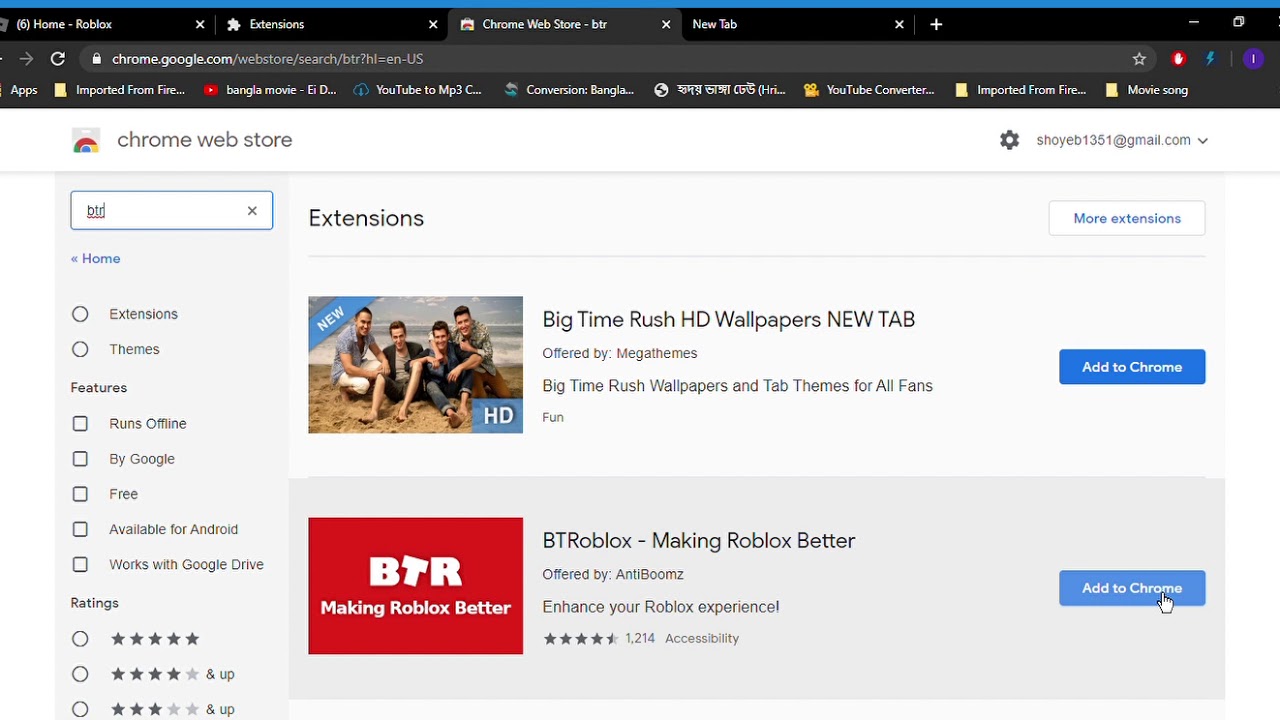Enable the Runs Offline checkbox

(x=80, y=424)
